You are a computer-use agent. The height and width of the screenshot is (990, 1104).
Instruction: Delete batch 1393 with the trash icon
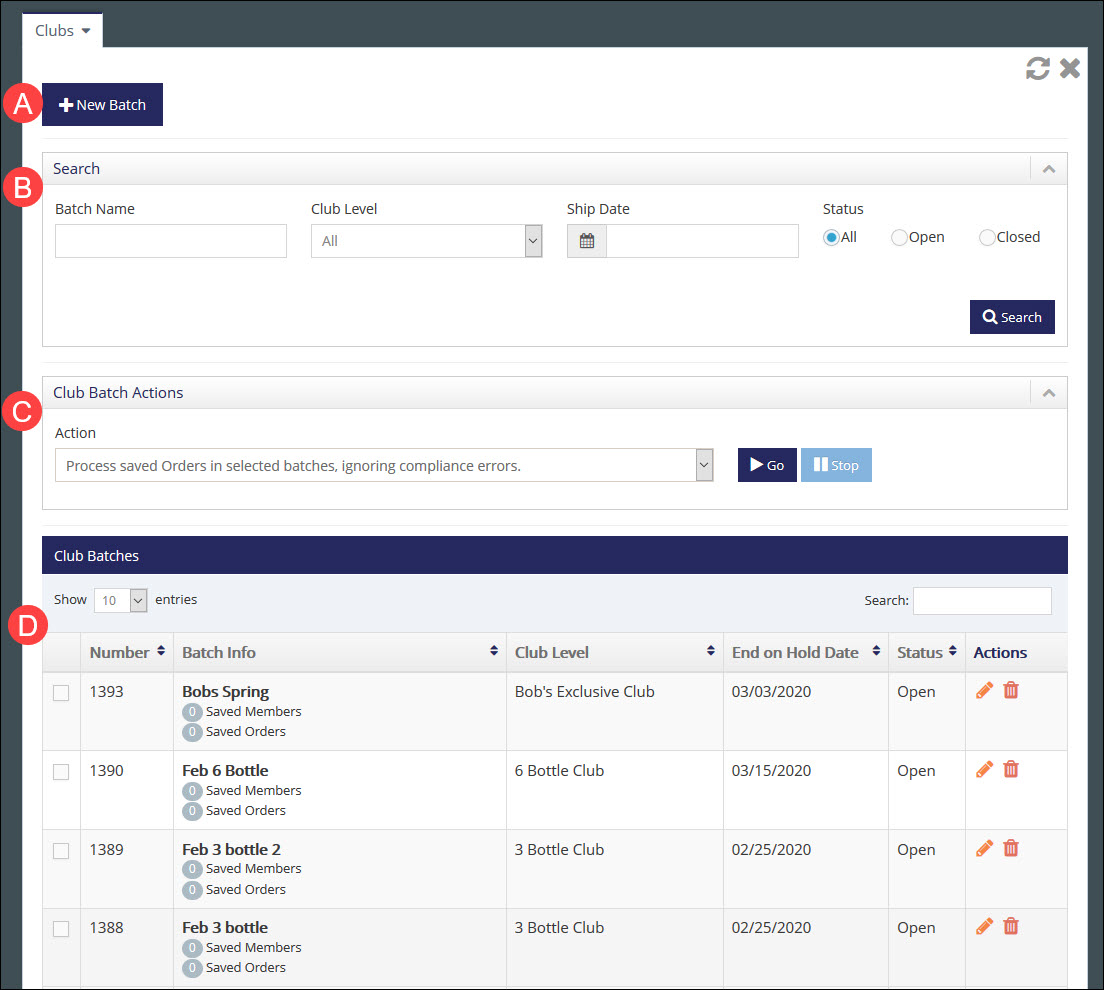pos(1010,690)
